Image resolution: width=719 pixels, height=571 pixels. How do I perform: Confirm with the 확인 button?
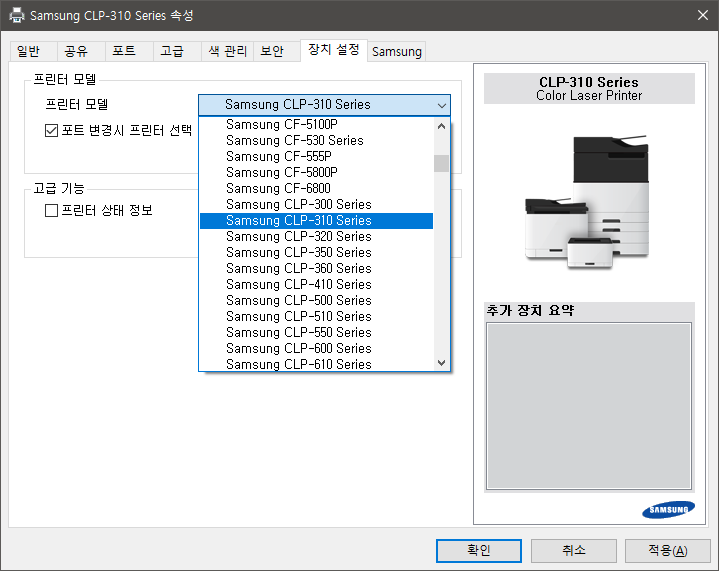click(479, 550)
